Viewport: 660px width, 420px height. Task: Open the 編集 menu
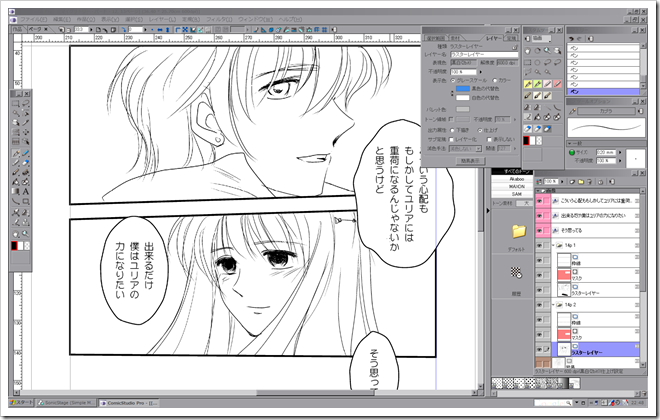[x=62, y=19]
